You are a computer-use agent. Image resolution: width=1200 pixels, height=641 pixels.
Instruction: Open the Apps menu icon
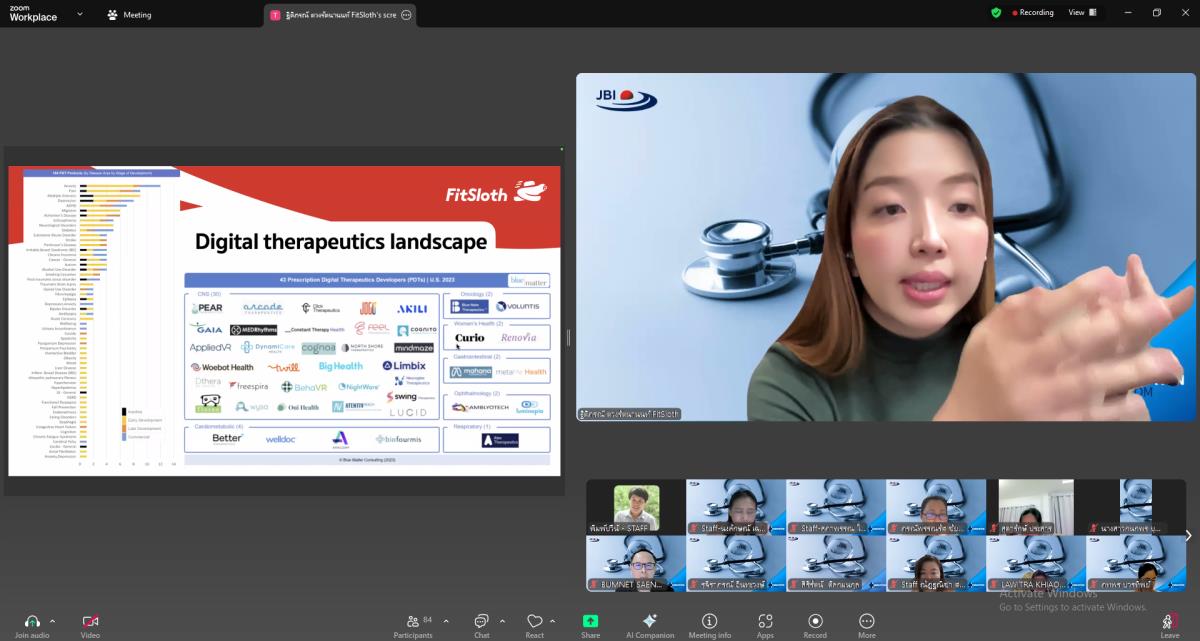tap(765, 621)
